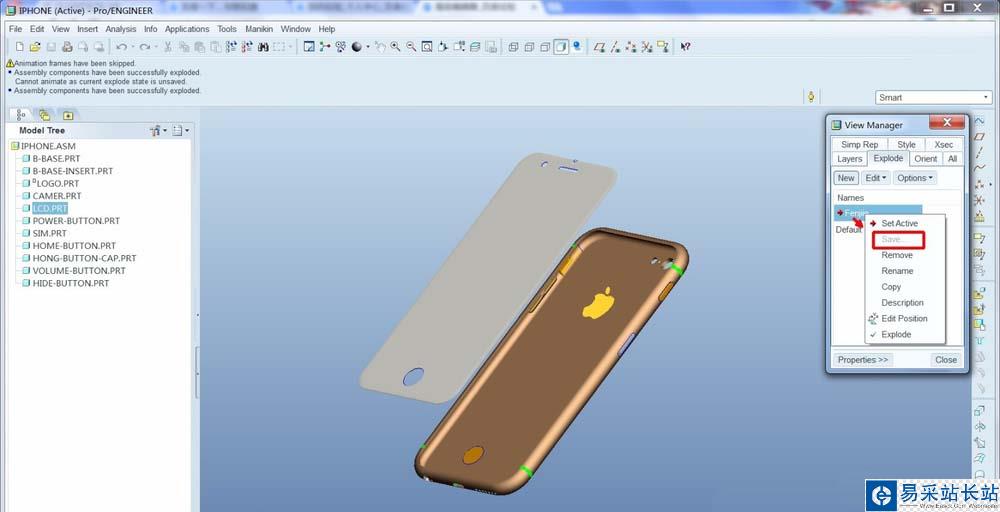Image resolution: width=1000 pixels, height=512 pixels.
Task: Select the Default explode state
Action: point(848,230)
